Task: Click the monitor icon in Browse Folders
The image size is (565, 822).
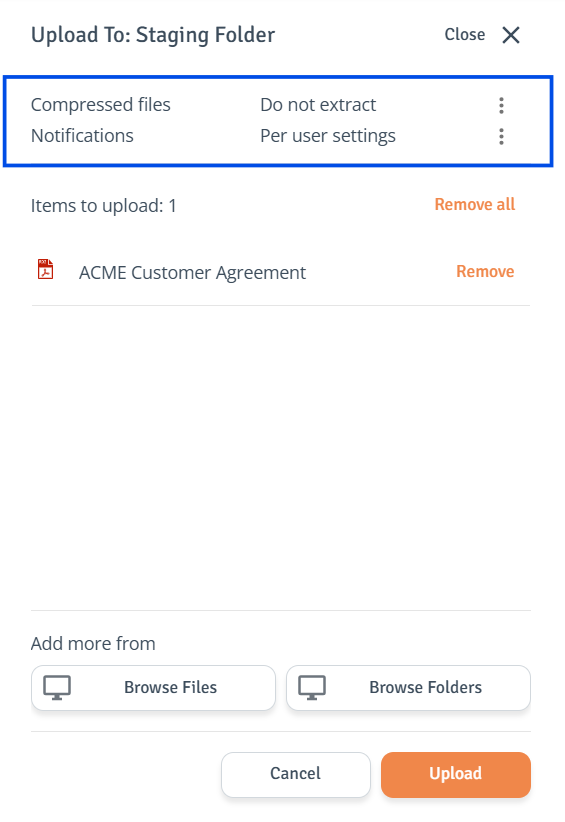Action: (x=312, y=688)
